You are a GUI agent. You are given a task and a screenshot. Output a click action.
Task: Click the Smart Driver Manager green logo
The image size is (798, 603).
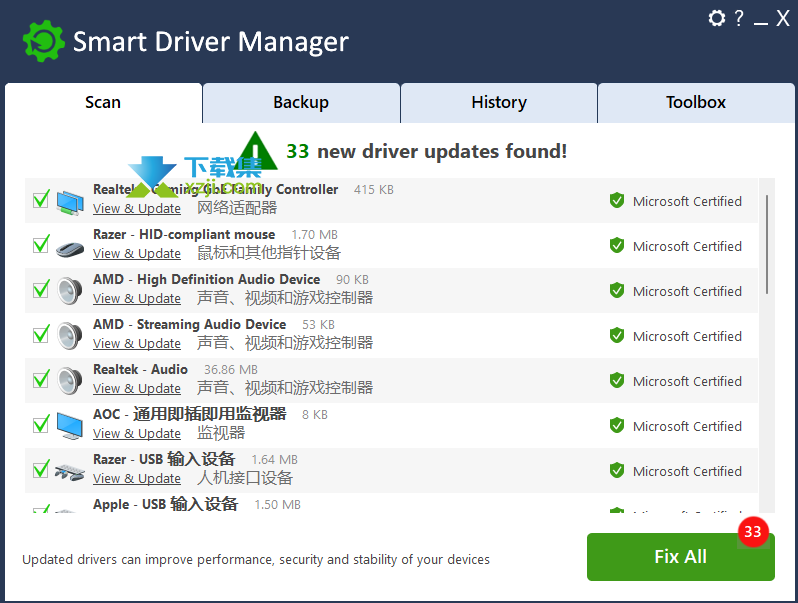point(44,41)
